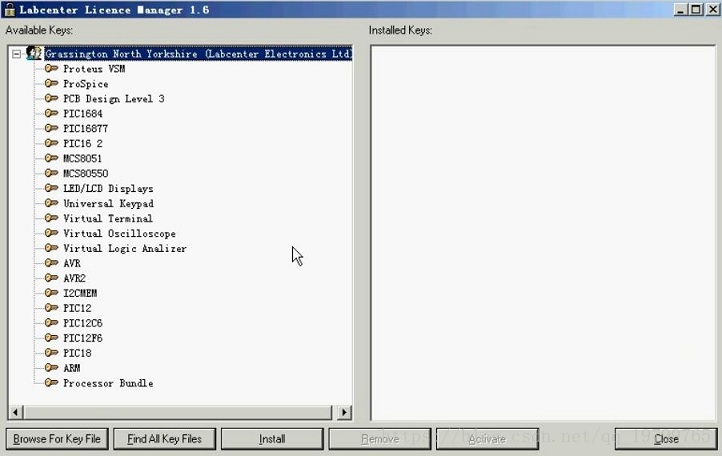Image resolution: width=722 pixels, height=456 pixels.
Task: Click the key icon next to PIC12C6
Action: tap(52, 323)
